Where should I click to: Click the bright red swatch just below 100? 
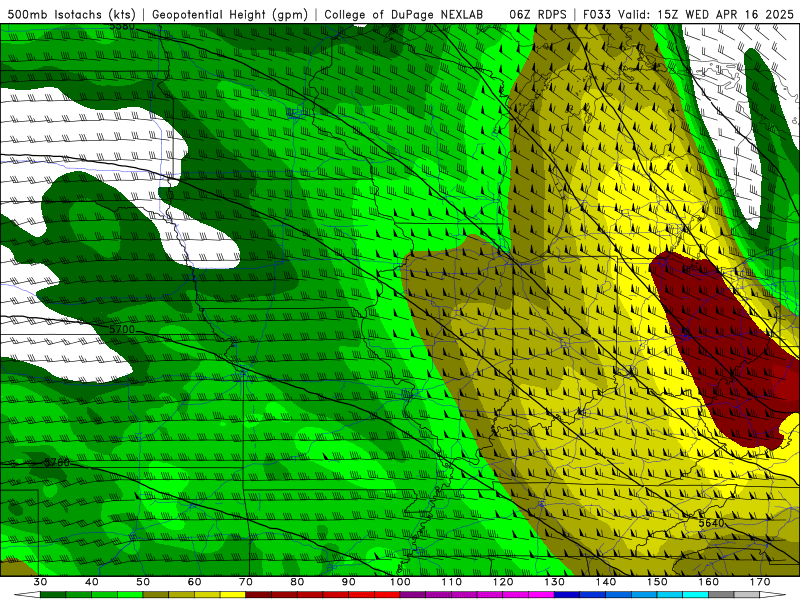tap(387, 595)
